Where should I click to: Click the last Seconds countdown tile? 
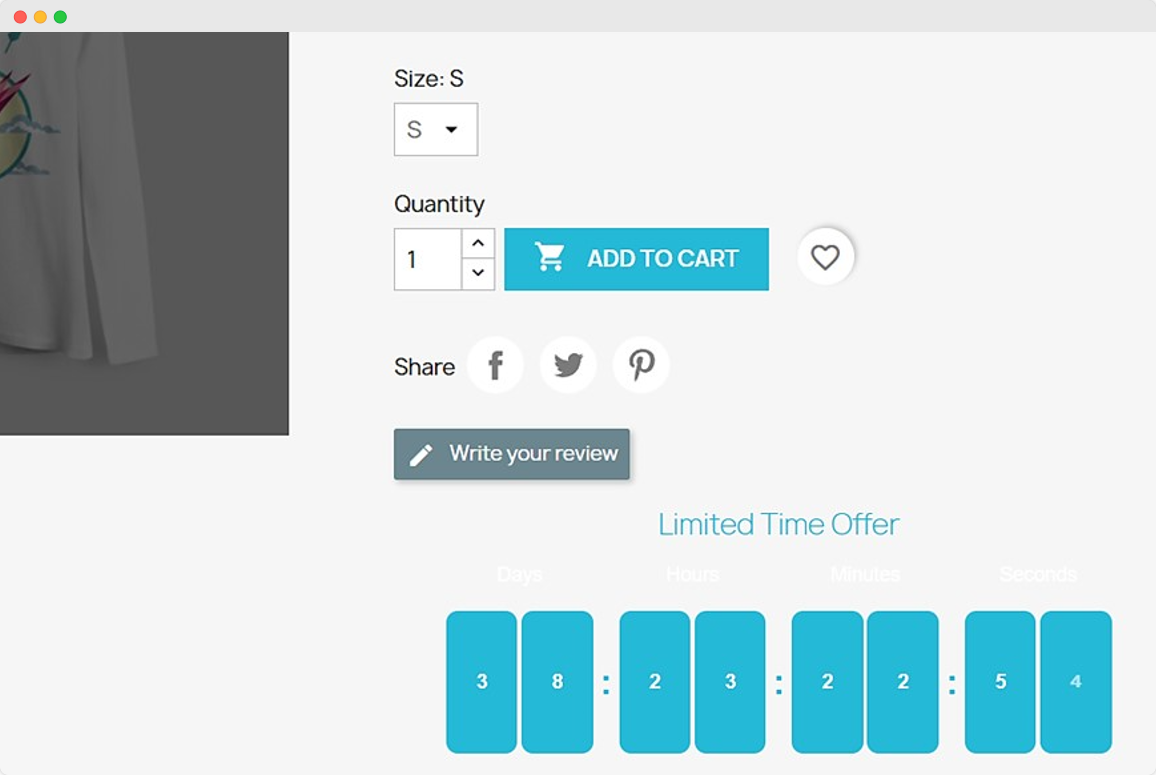tap(1075, 682)
